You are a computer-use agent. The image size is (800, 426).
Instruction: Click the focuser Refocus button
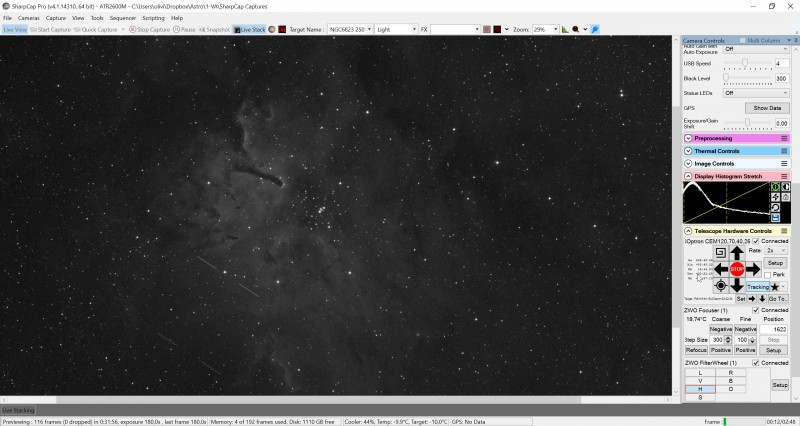click(696, 350)
